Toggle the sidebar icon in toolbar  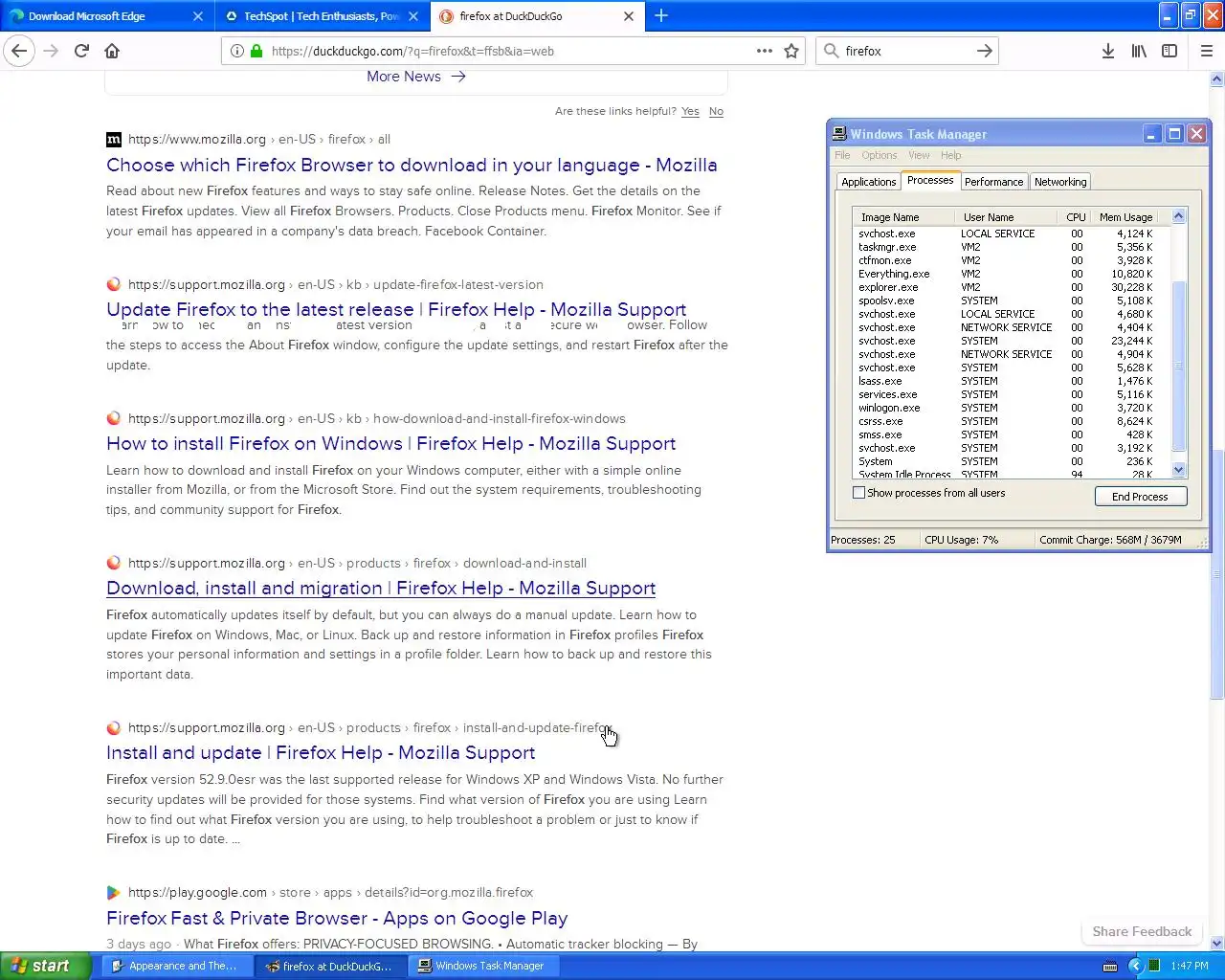tap(1169, 51)
